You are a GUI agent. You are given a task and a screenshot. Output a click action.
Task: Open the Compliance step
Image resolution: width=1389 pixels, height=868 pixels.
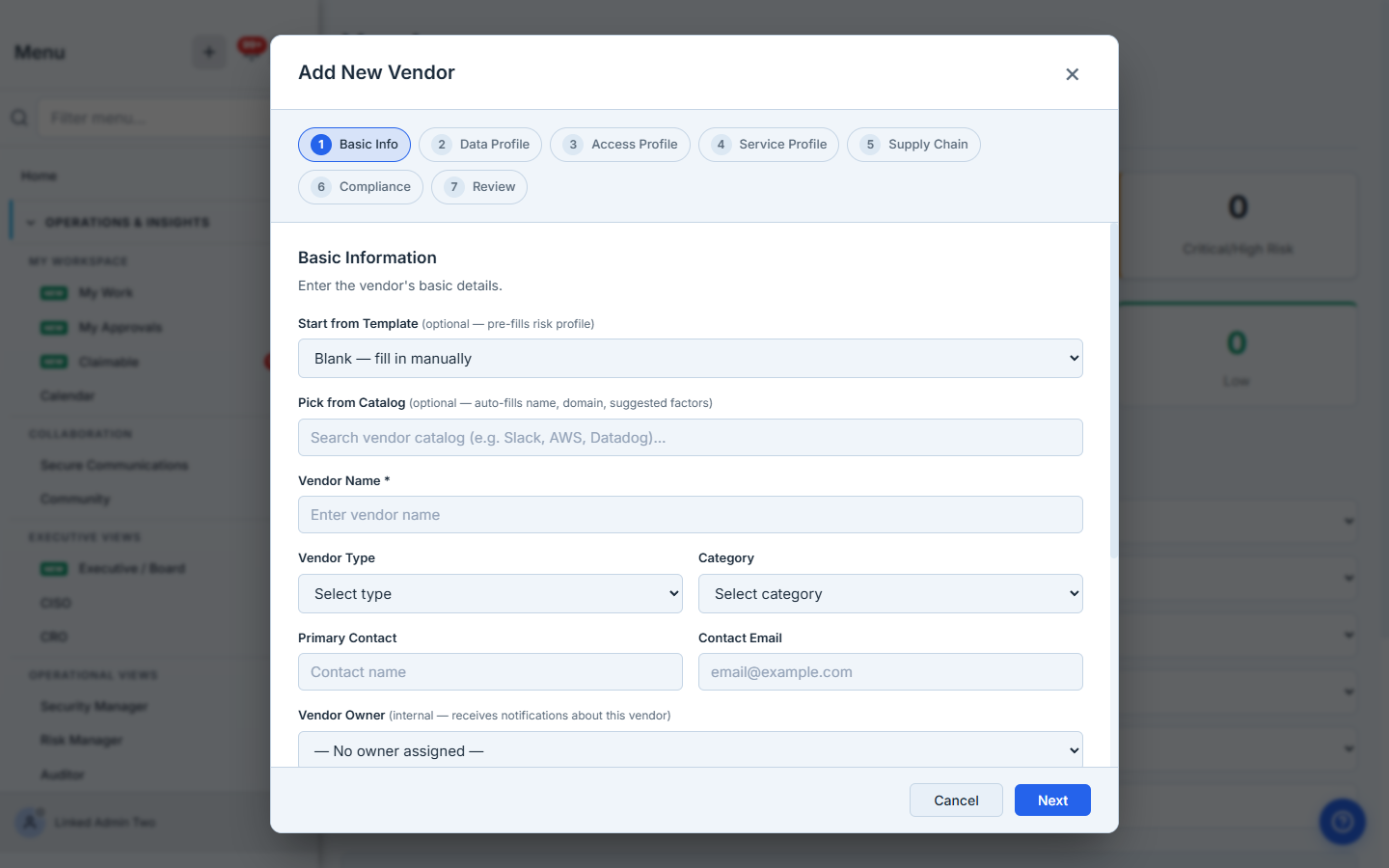pyautogui.click(x=361, y=187)
